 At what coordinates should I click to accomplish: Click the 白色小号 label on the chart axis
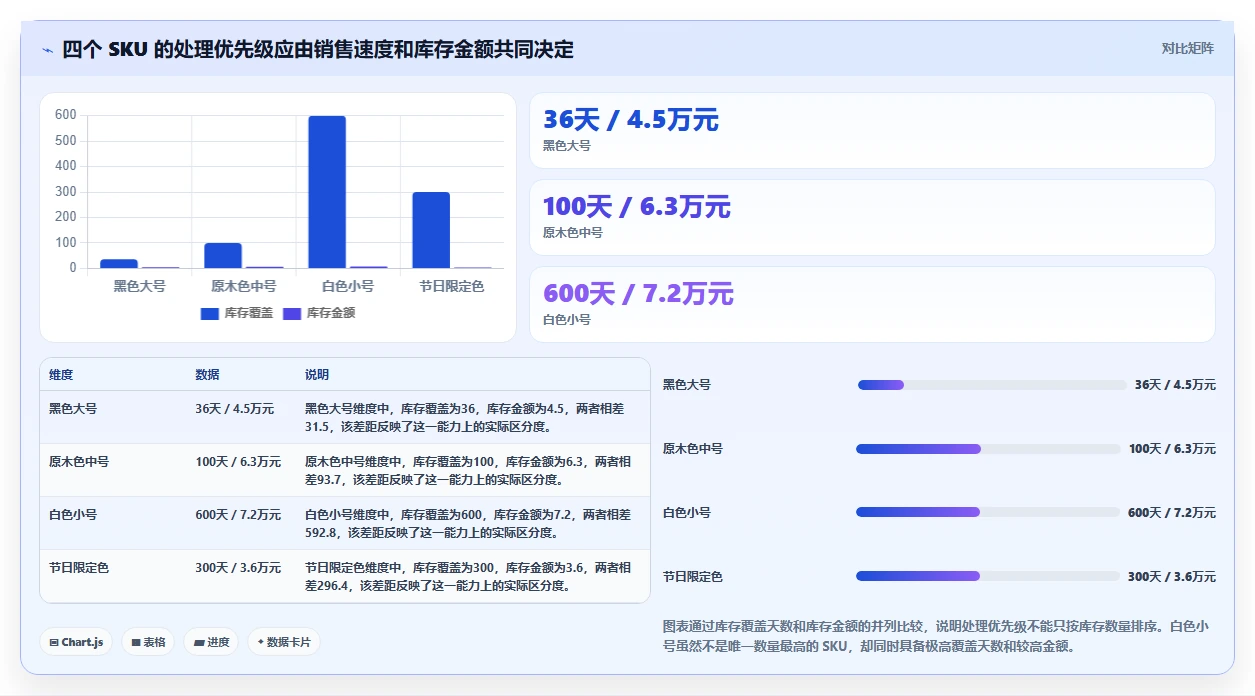point(348,286)
